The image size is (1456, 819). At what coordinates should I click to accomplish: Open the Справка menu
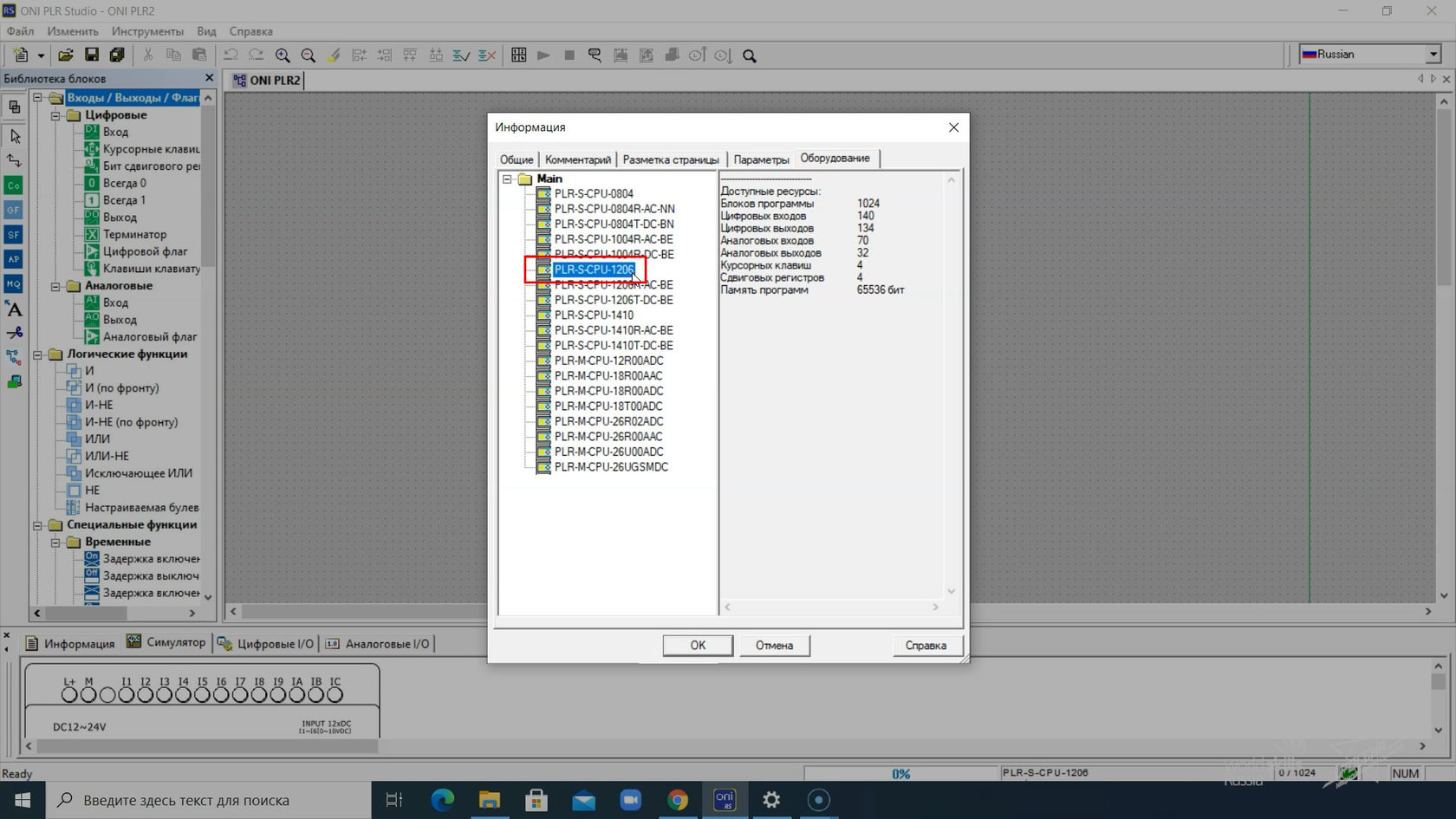click(250, 31)
